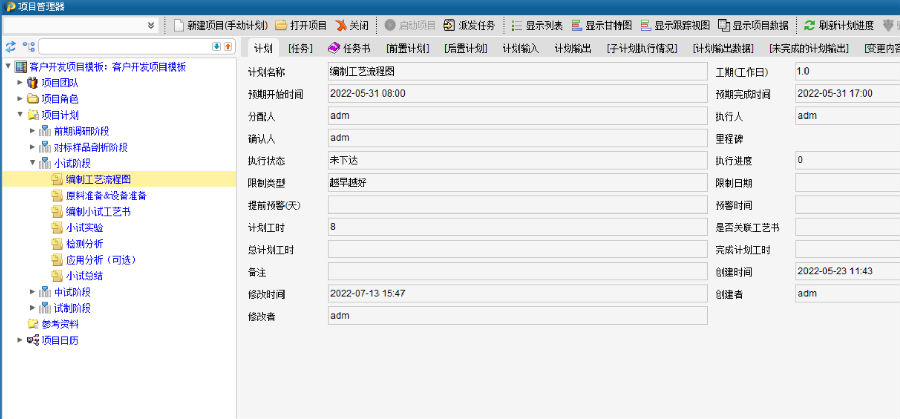The image size is (900, 419).
Task: Open the 计划输出 tab
Action: click(x=573, y=49)
